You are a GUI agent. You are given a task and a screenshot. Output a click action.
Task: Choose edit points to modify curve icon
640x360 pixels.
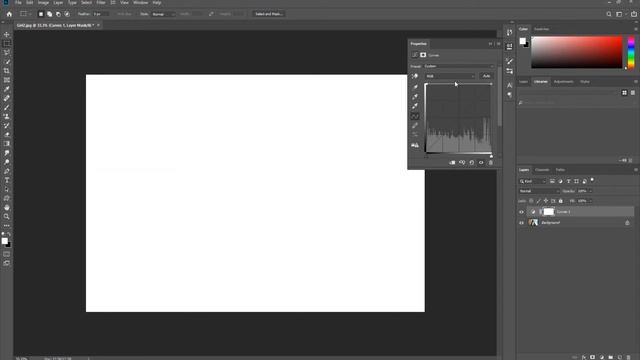(415, 116)
